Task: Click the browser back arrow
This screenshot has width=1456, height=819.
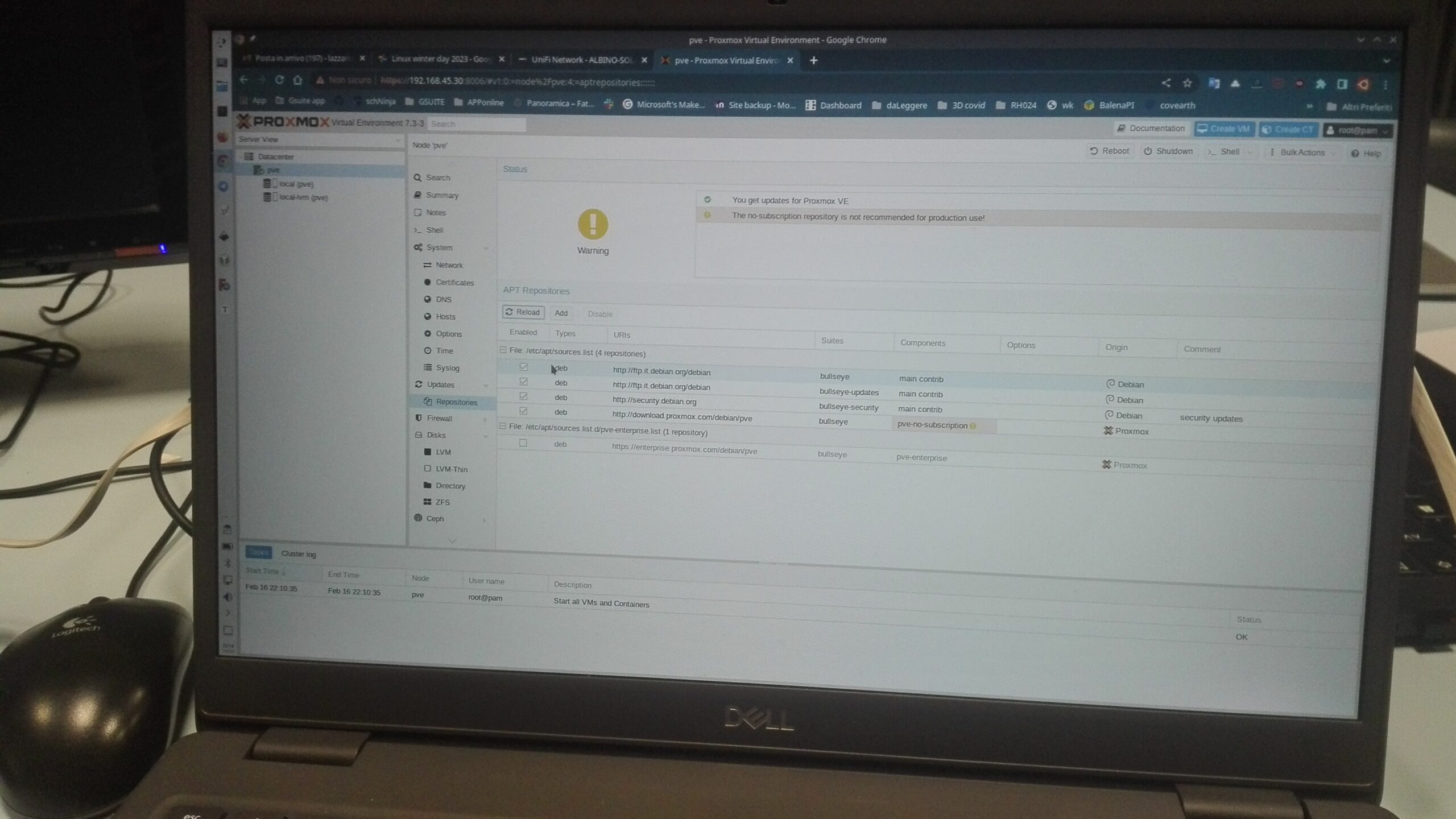Action: 243,80
